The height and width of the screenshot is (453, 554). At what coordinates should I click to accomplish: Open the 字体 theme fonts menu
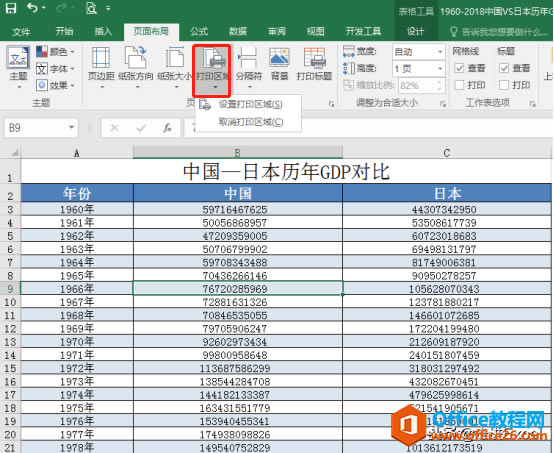55,69
